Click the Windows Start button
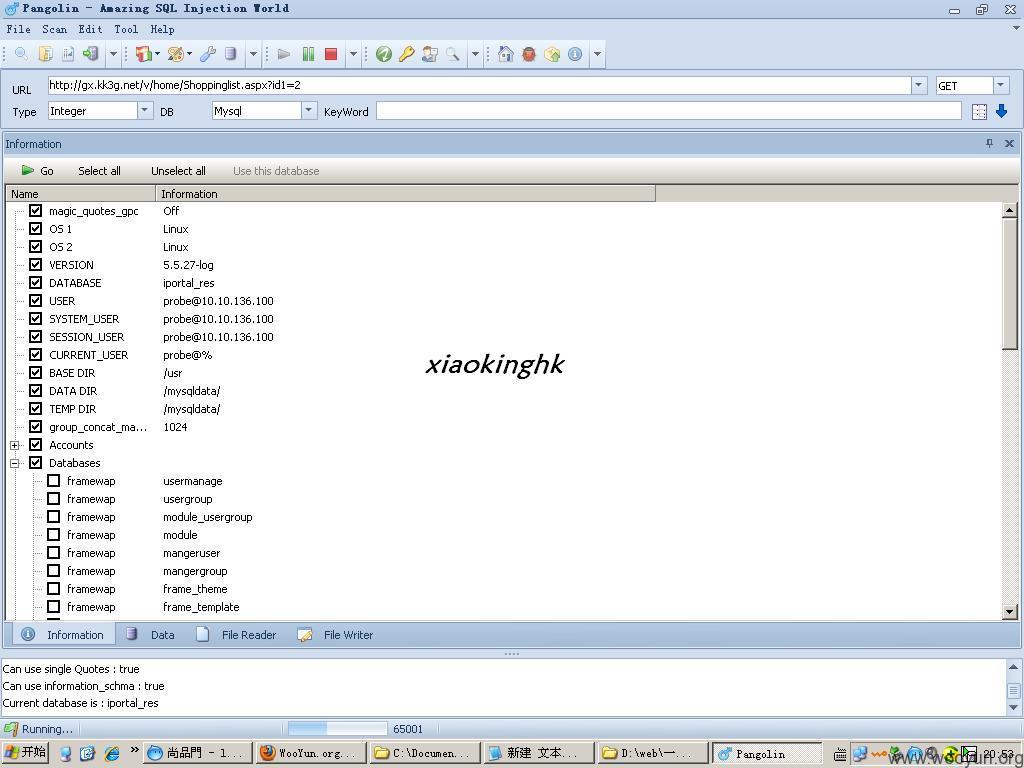 point(26,752)
